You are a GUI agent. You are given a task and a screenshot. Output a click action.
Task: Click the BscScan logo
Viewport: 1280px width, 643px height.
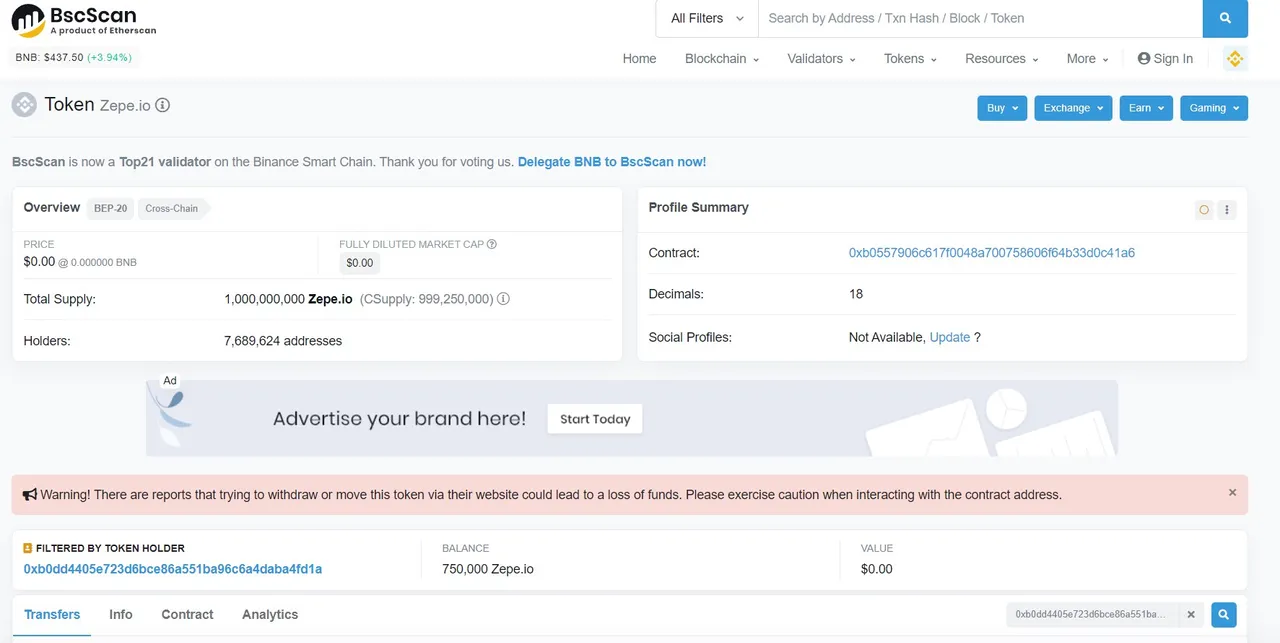(x=84, y=20)
